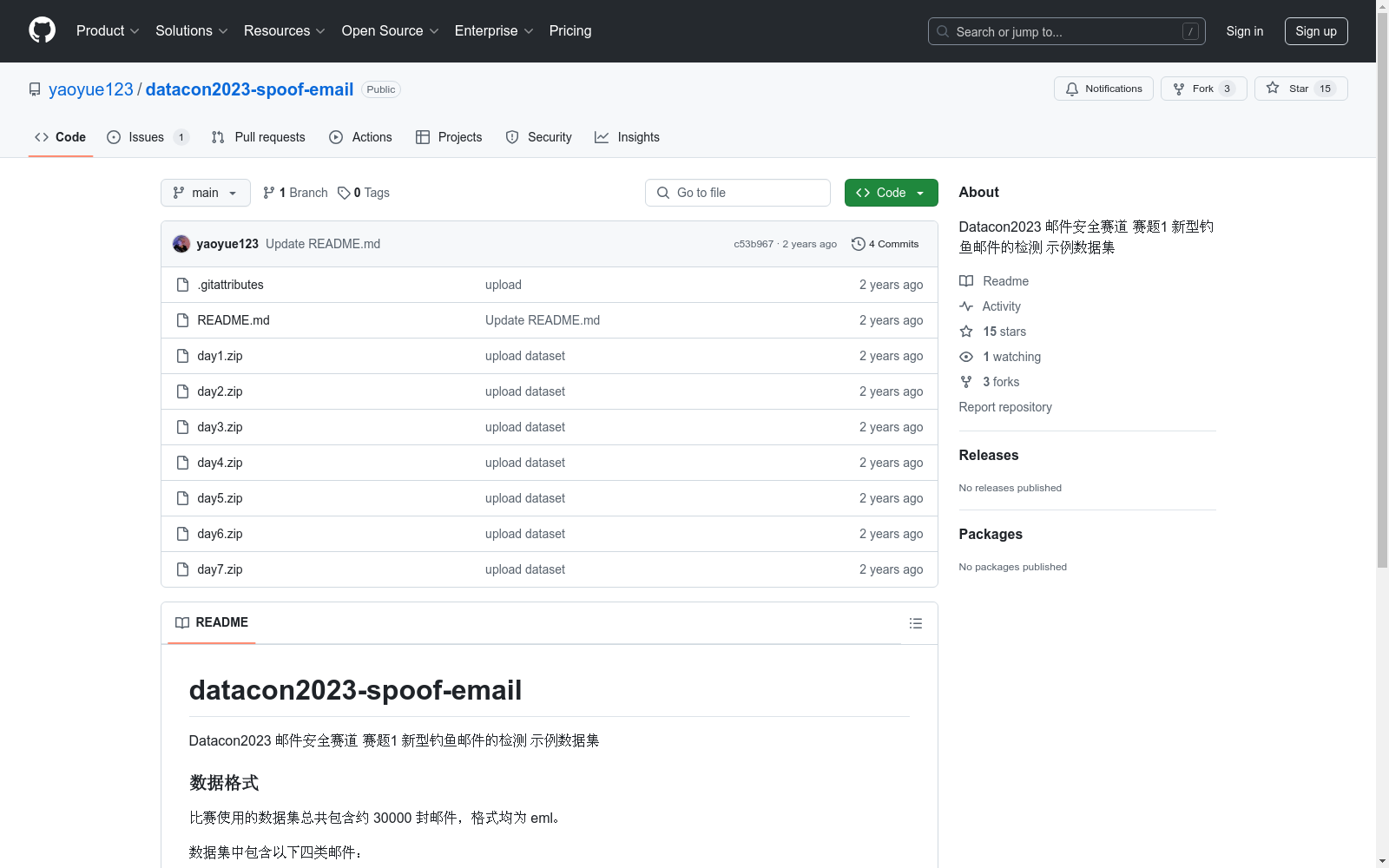Expand the Open Source menu
The width and height of the screenshot is (1389, 868).
point(391,30)
